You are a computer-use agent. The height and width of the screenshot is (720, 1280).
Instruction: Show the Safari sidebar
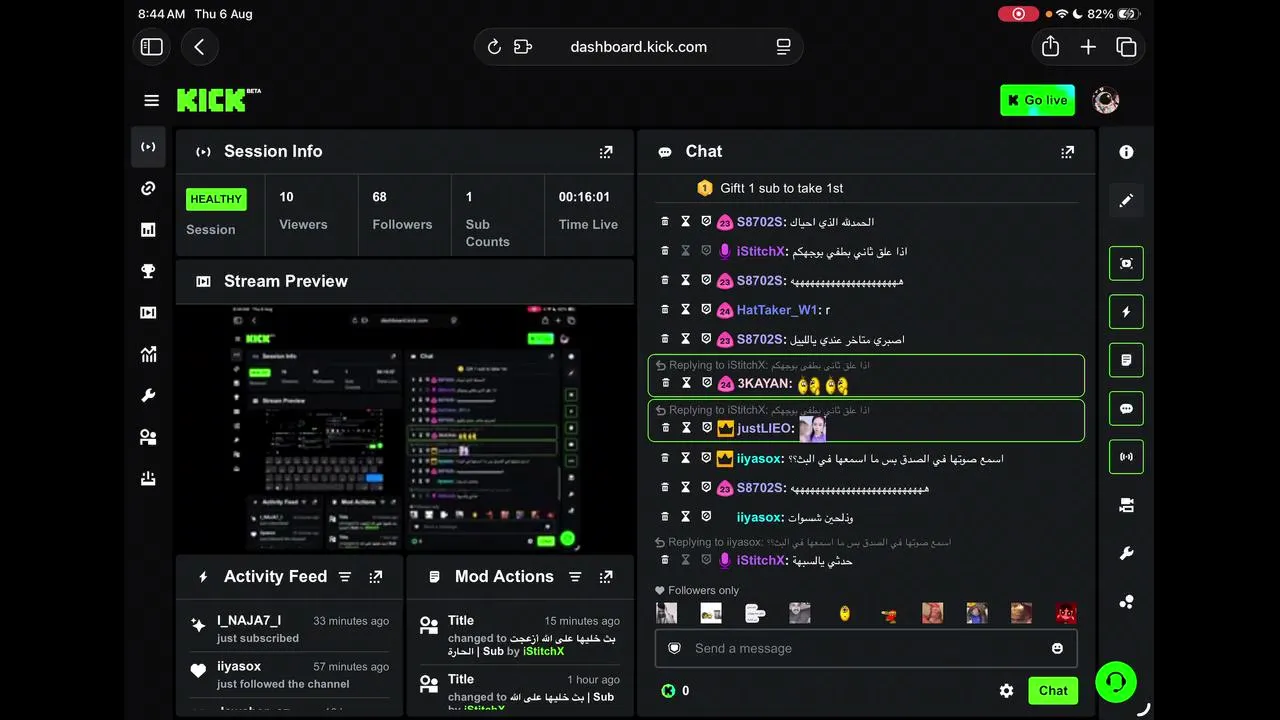coord(152,47)
